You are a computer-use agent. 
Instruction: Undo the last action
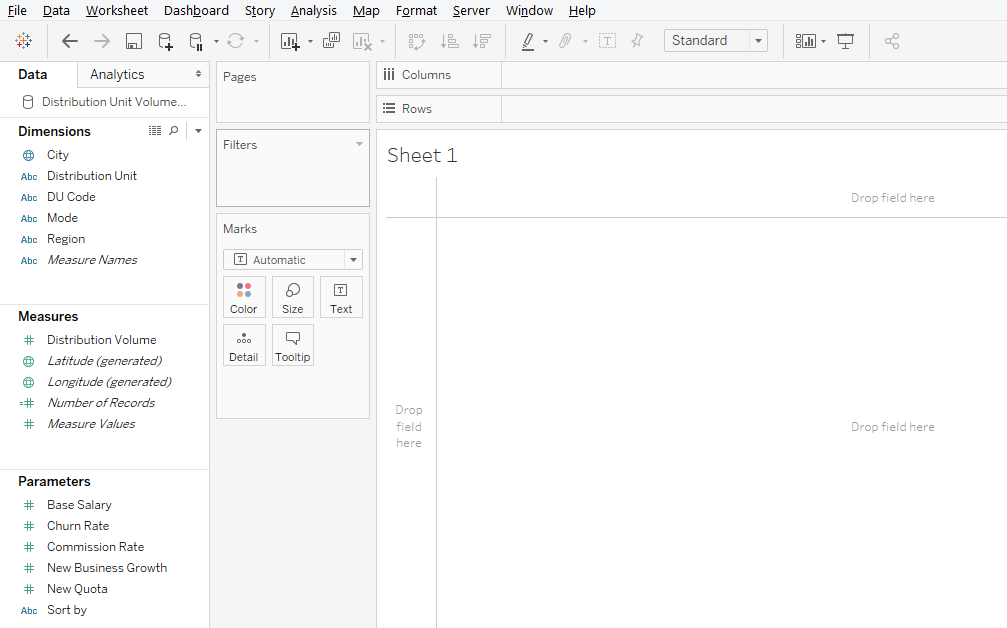point(69,41)
